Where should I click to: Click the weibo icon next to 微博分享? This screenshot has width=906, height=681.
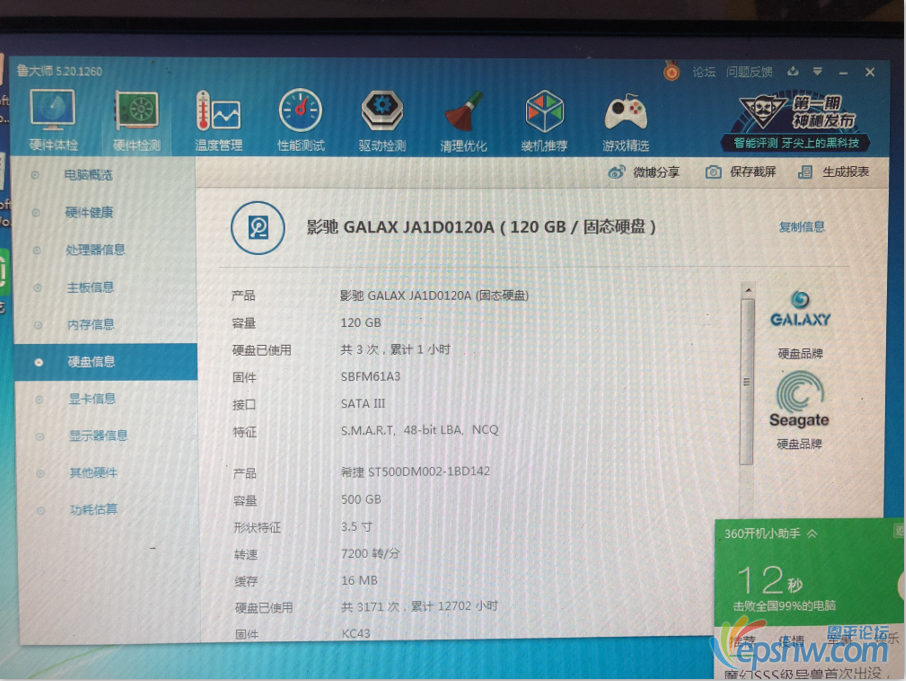tap(617, 172)
